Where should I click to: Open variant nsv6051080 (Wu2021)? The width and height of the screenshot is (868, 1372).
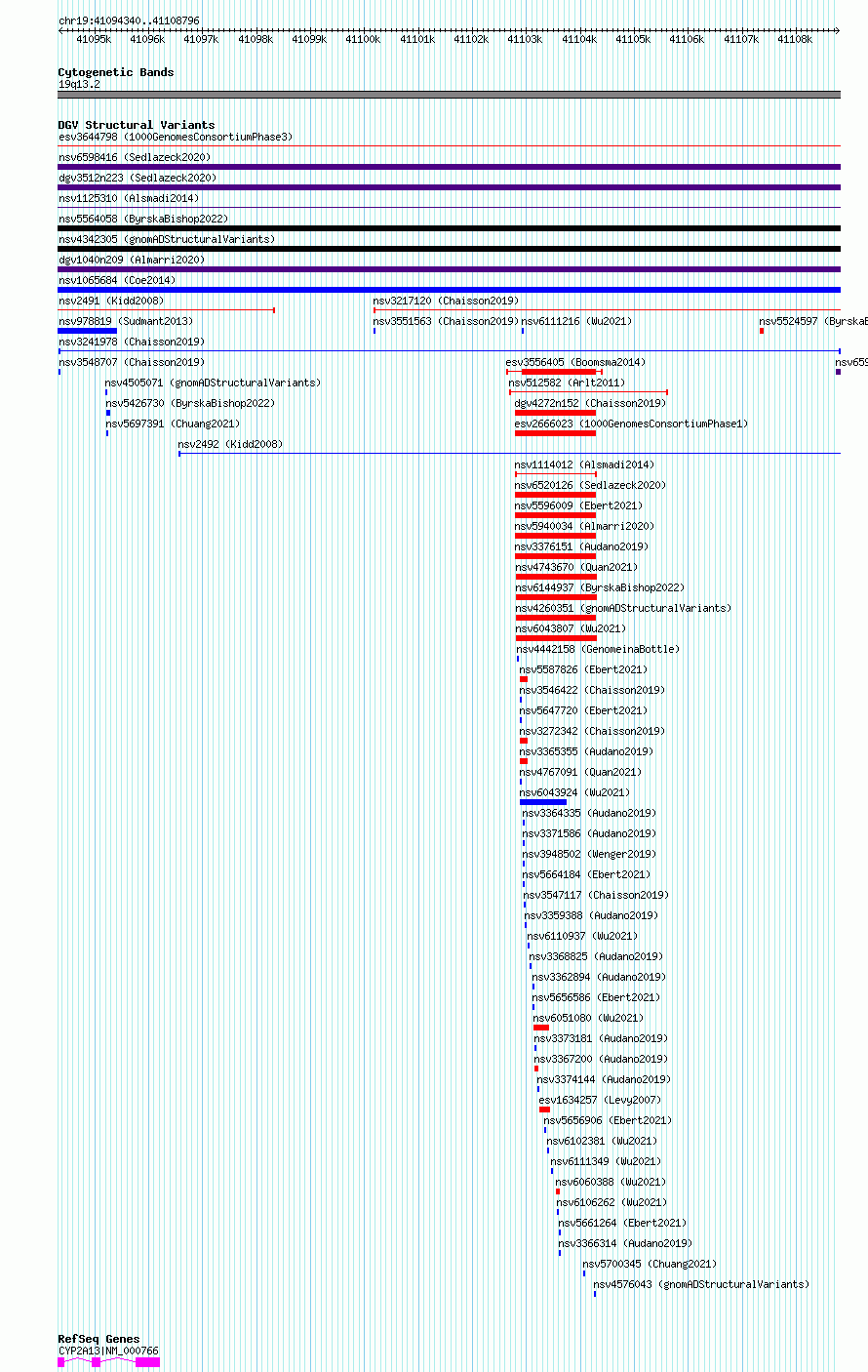588,1018
